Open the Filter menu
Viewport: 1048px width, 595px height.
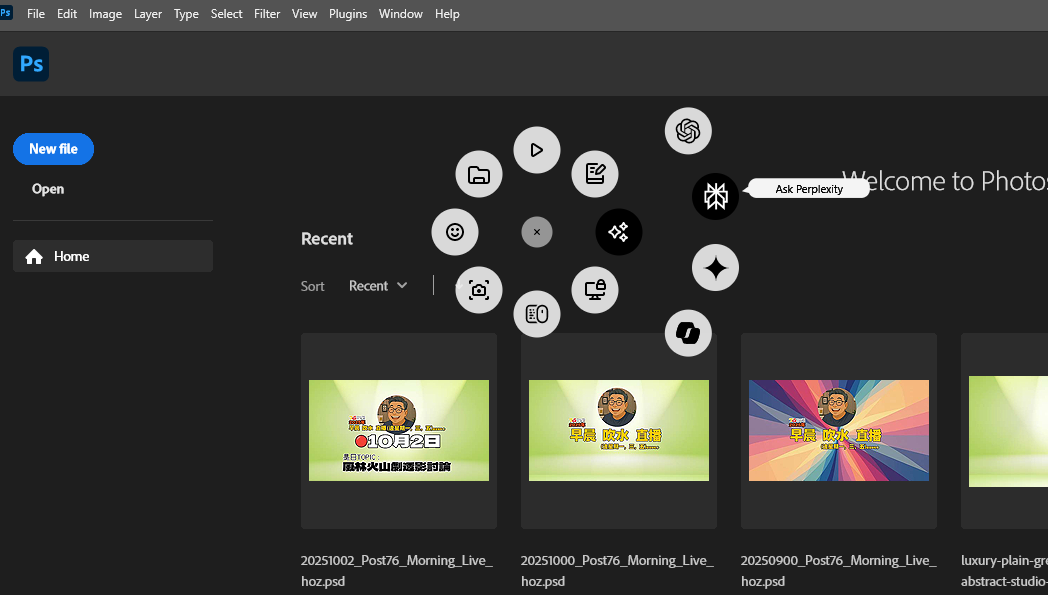coord(267,14)
